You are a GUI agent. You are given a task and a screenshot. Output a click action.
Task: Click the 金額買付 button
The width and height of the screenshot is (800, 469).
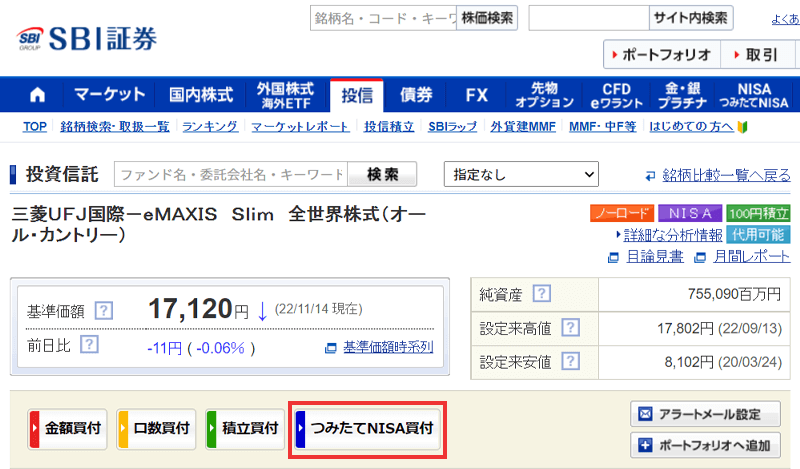(67, 429)
